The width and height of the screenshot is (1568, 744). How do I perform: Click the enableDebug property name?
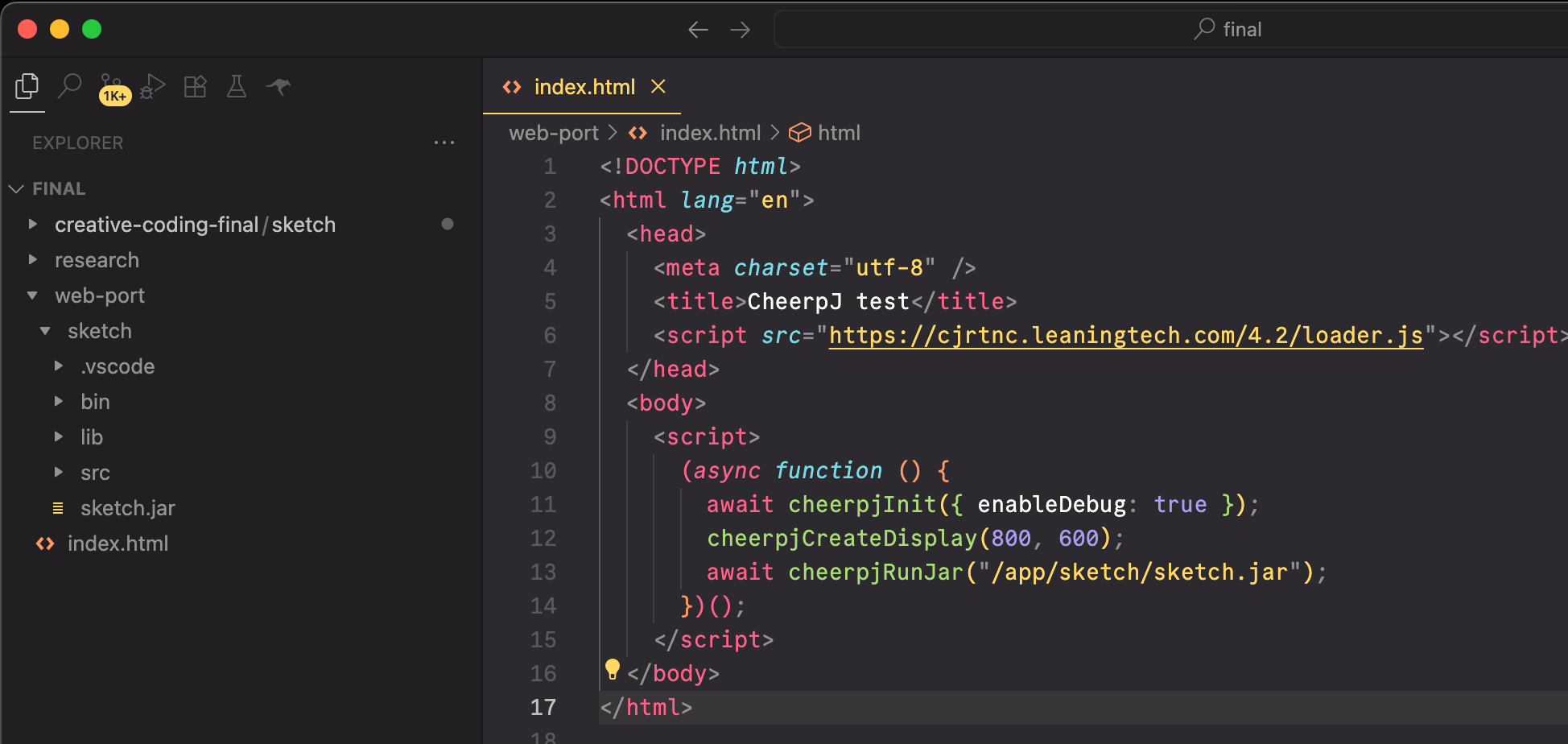pos(1052,504)
